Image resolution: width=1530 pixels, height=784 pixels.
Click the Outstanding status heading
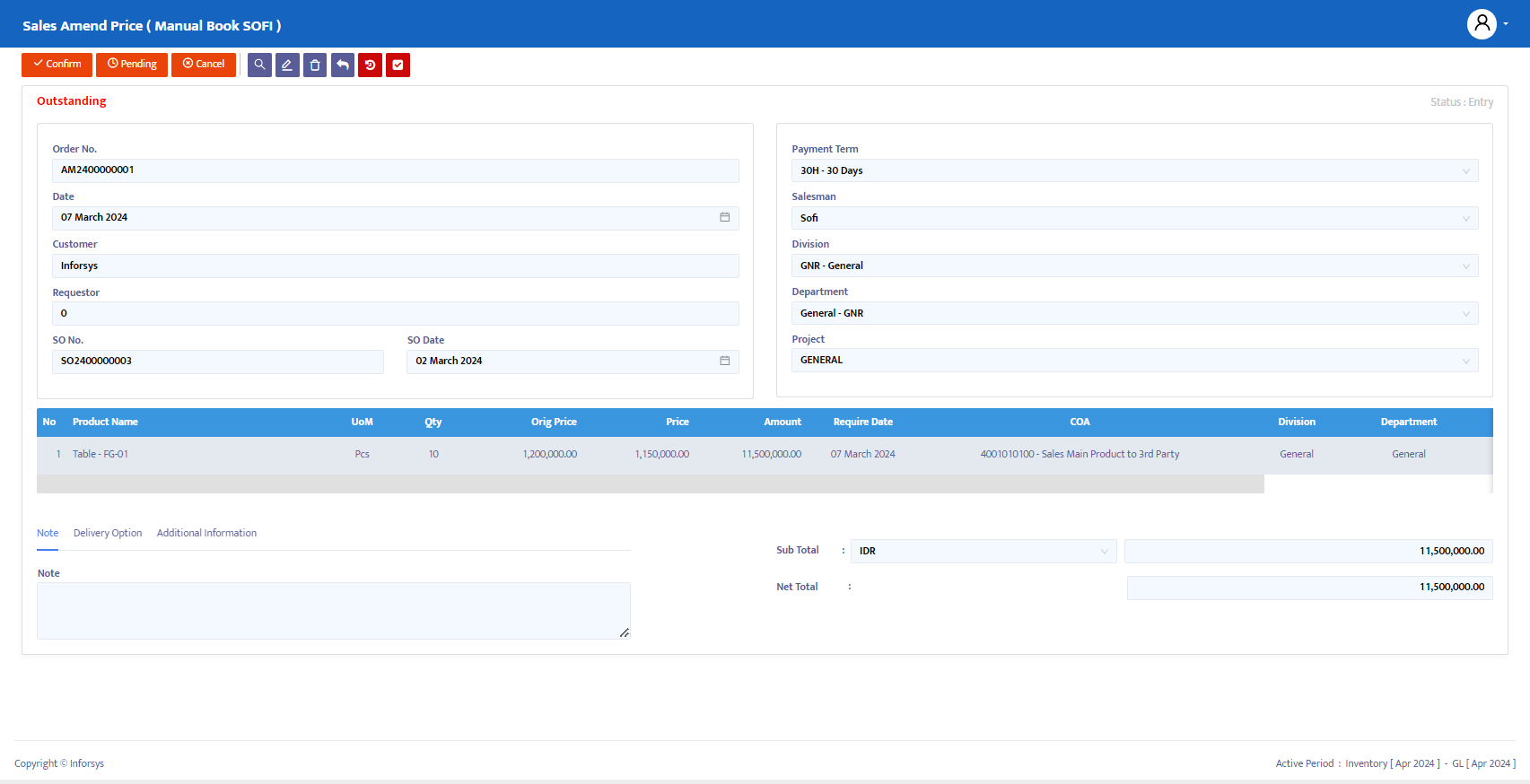72,101
